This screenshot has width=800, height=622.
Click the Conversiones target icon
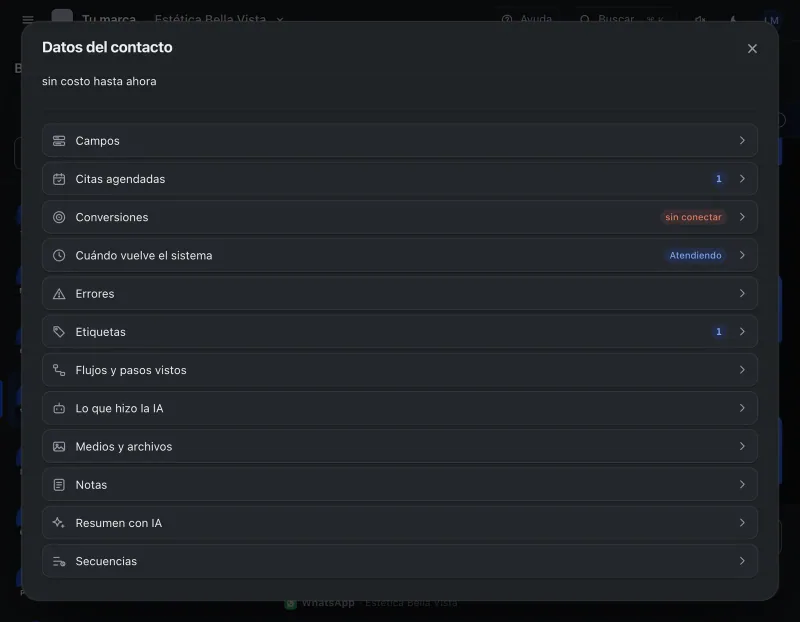tap(59, 217)
